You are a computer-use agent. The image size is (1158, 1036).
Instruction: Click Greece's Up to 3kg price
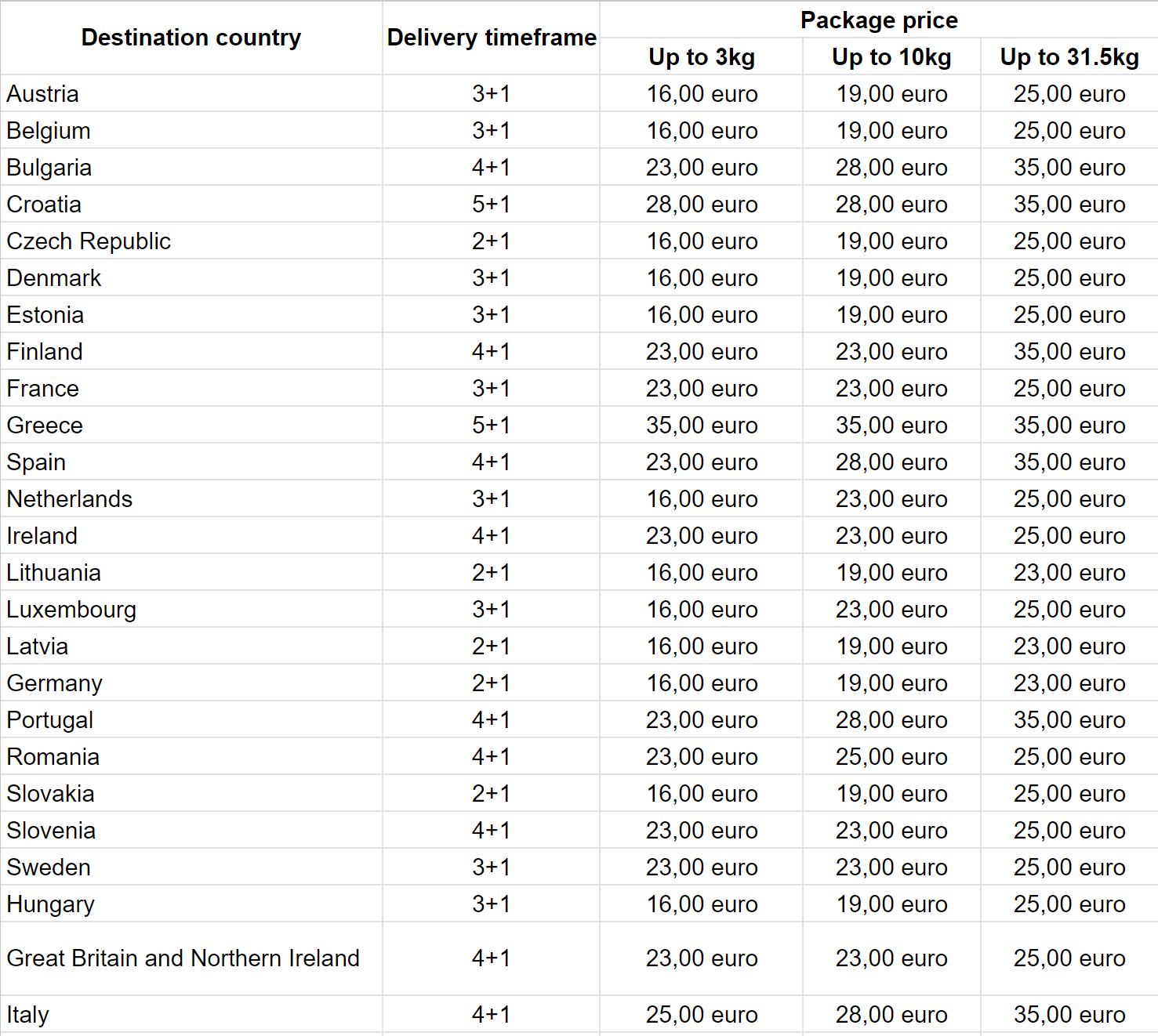pyautogui.click(x=702, y=426)
